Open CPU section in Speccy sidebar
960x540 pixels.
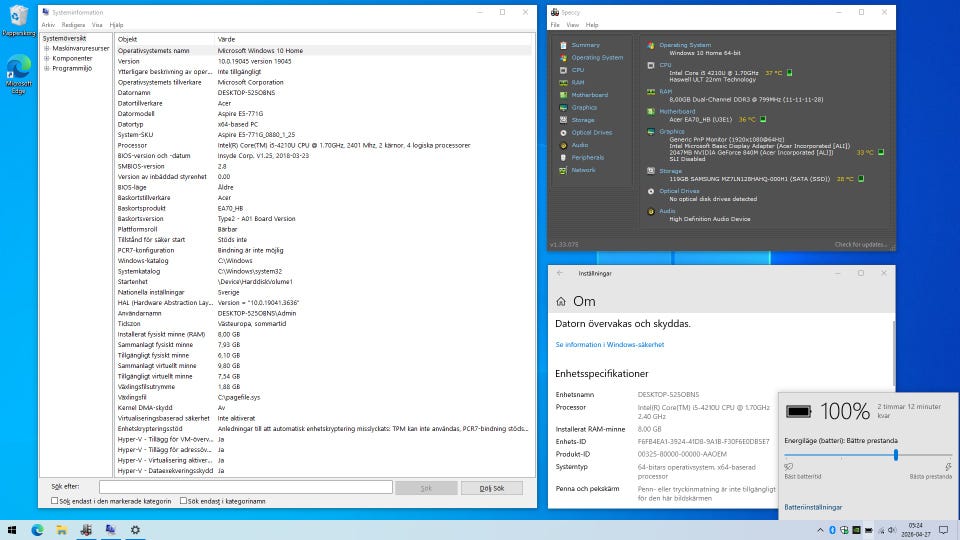click(x=577, y=70)
